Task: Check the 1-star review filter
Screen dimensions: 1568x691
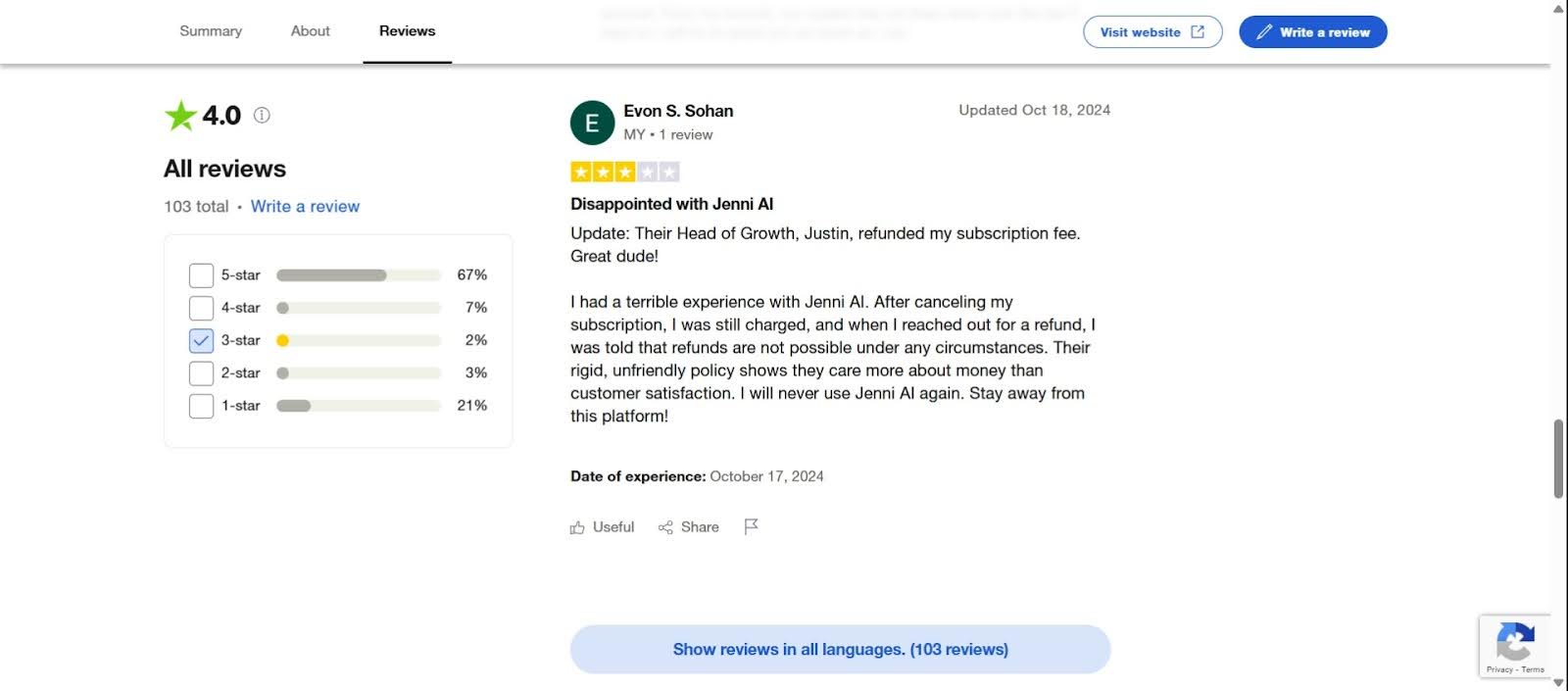Action: [x=201, y=405]
